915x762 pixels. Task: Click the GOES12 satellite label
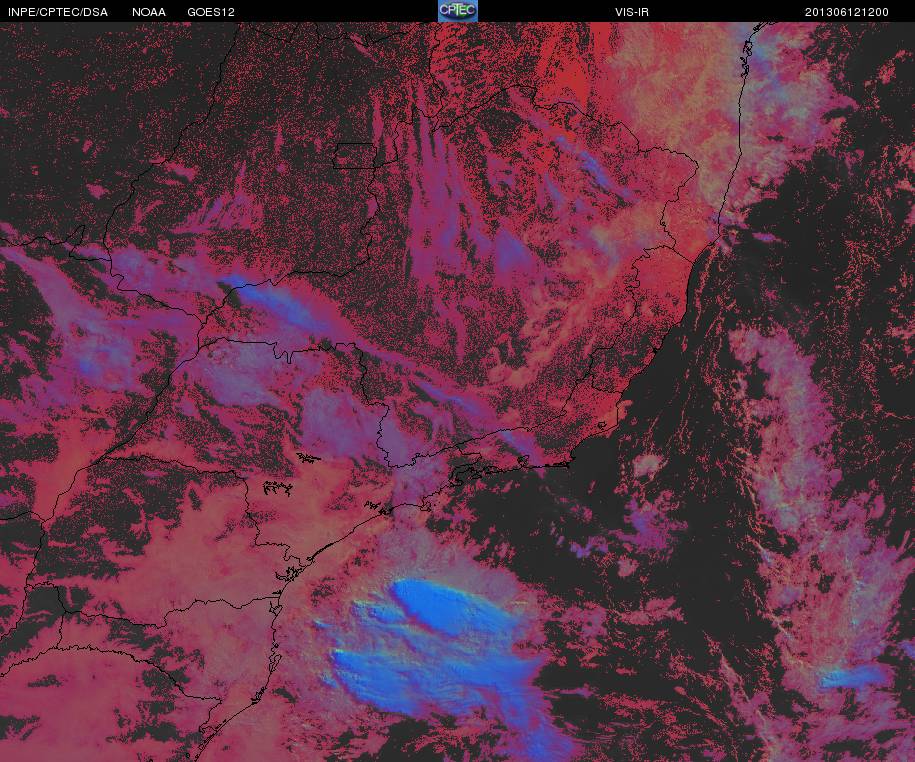pyautogui.click(x=211, y=12)
